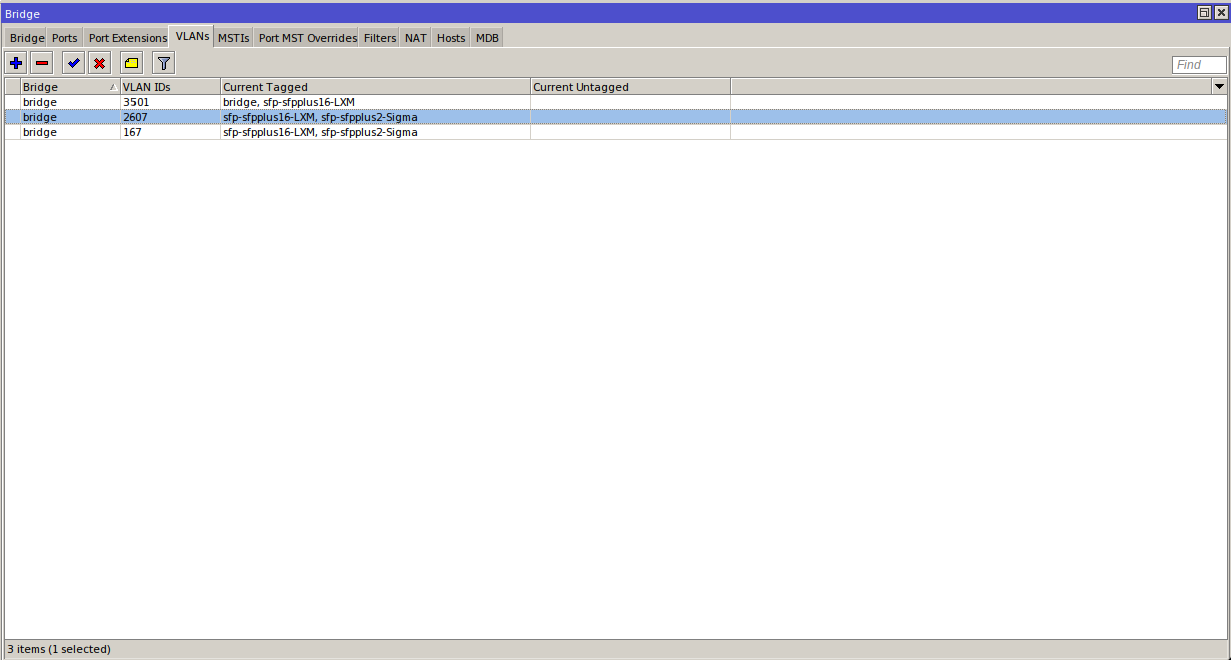Switch to the Bridge tab
Image resolution: width=1231 pixels, height=660 pixels.
coord(27,38)
